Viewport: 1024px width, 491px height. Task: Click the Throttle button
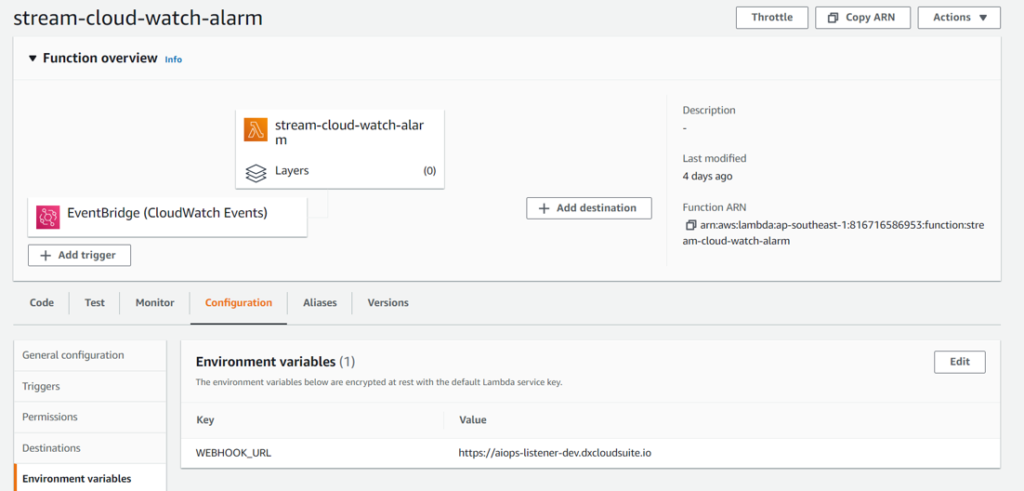pyautogui.click(x=772, y=18)
